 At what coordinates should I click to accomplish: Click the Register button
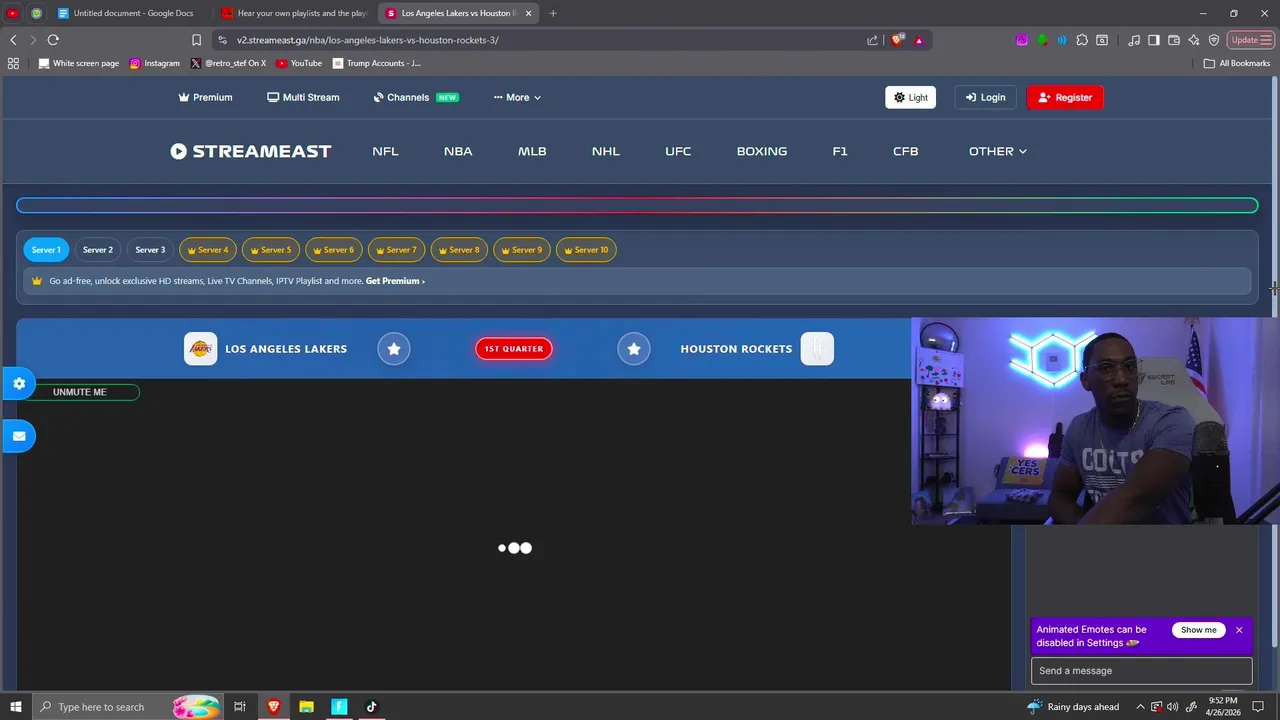tap(1065, 97)
